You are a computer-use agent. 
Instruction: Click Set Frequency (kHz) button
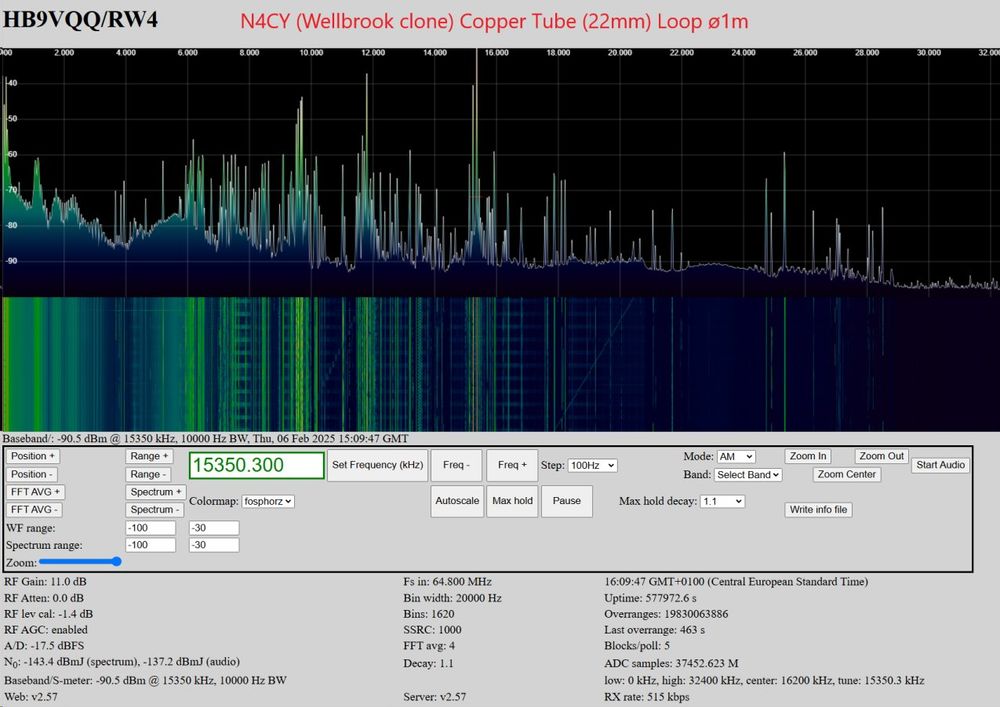click(378, 465)
